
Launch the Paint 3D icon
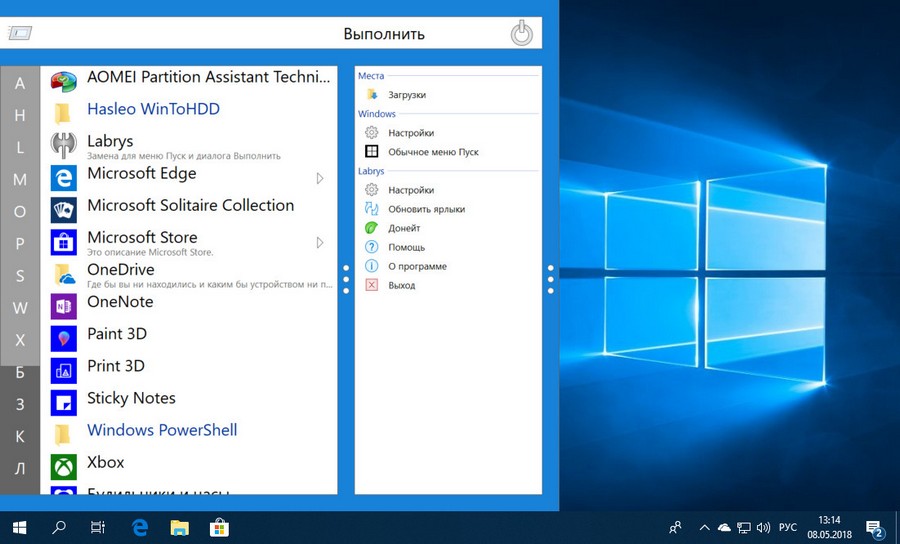click(x=63, y=339)
